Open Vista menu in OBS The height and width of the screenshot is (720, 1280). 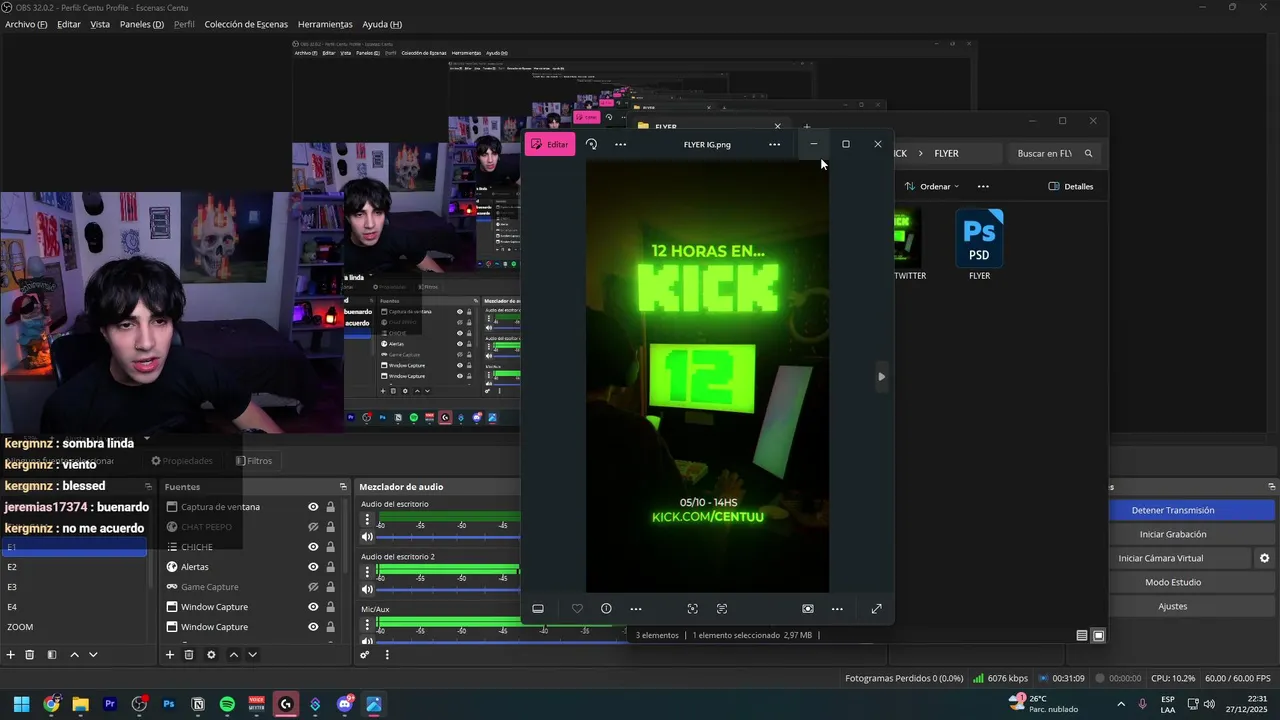pos(100,24)
